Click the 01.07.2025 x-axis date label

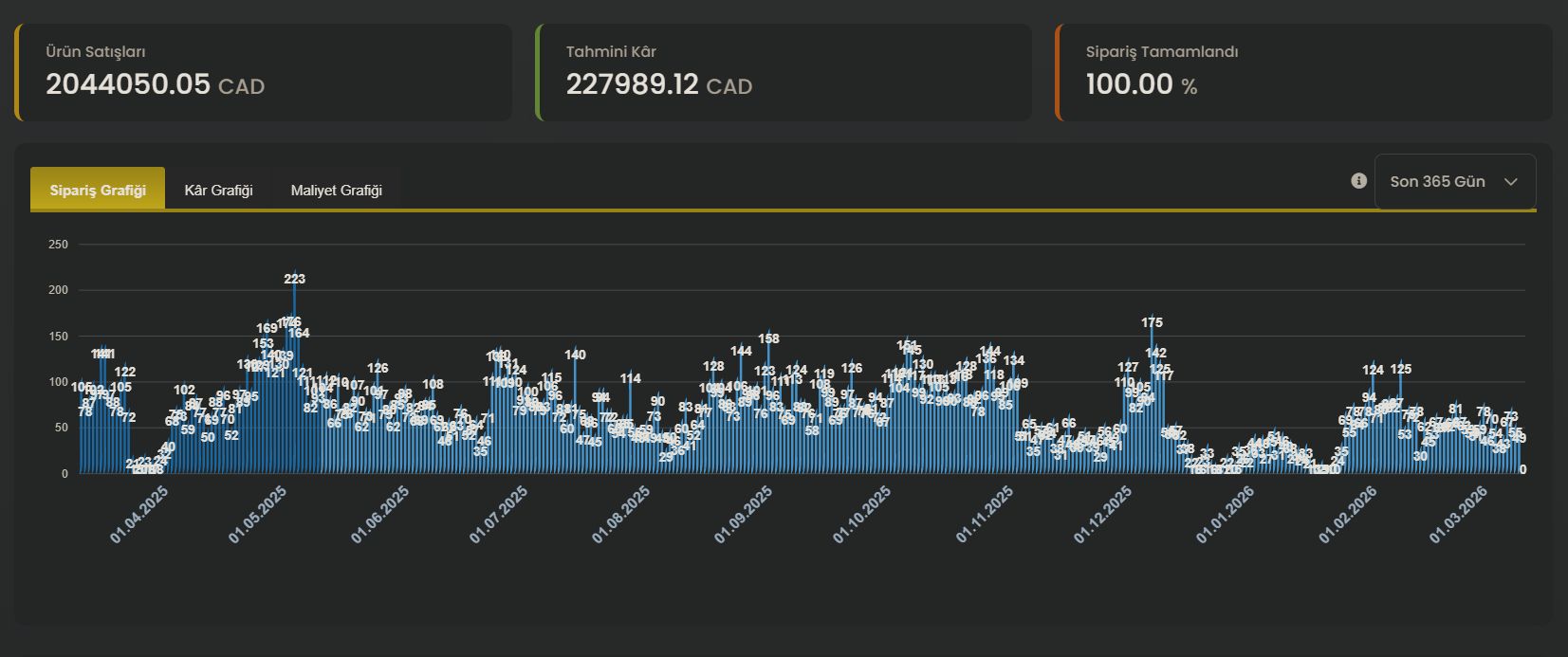[x=498, y=515]
